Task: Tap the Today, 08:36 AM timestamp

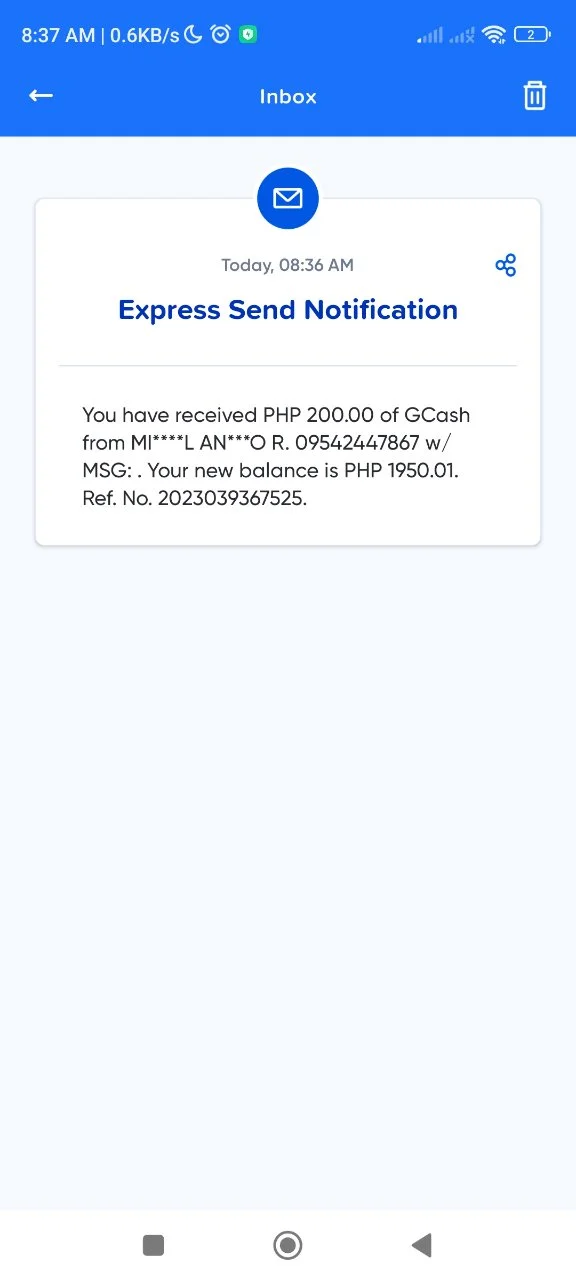Action: click(288, 265)
